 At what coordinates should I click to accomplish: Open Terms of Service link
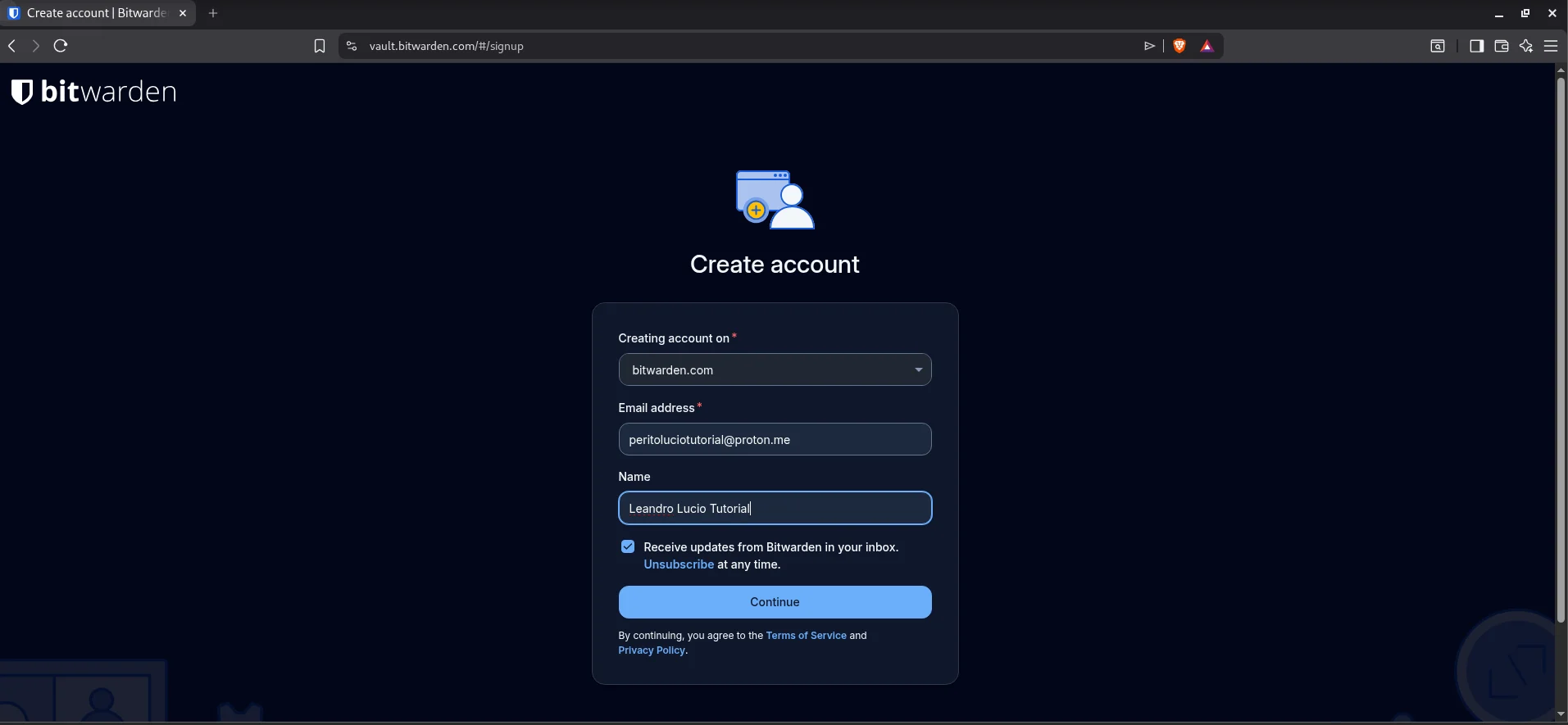click(806, 636)
